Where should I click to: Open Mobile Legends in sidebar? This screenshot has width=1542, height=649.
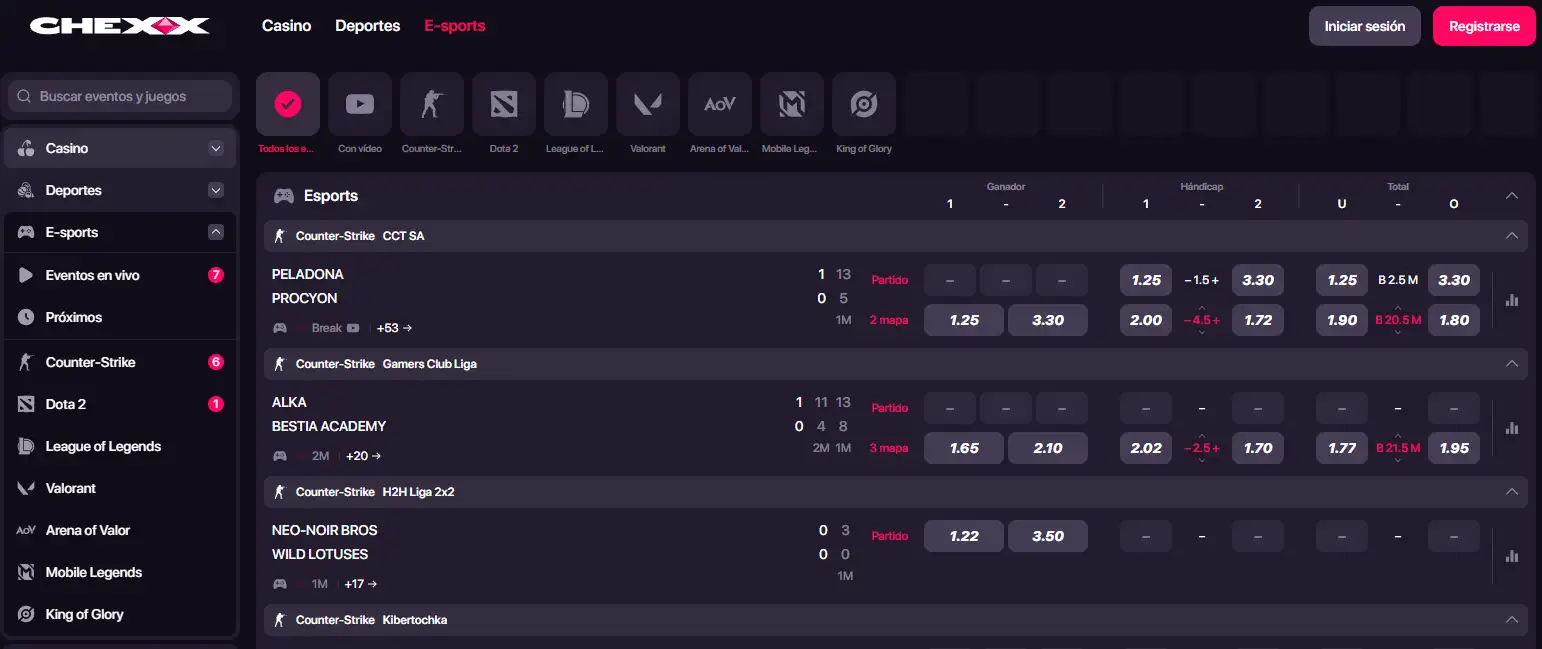pos(120,572)
